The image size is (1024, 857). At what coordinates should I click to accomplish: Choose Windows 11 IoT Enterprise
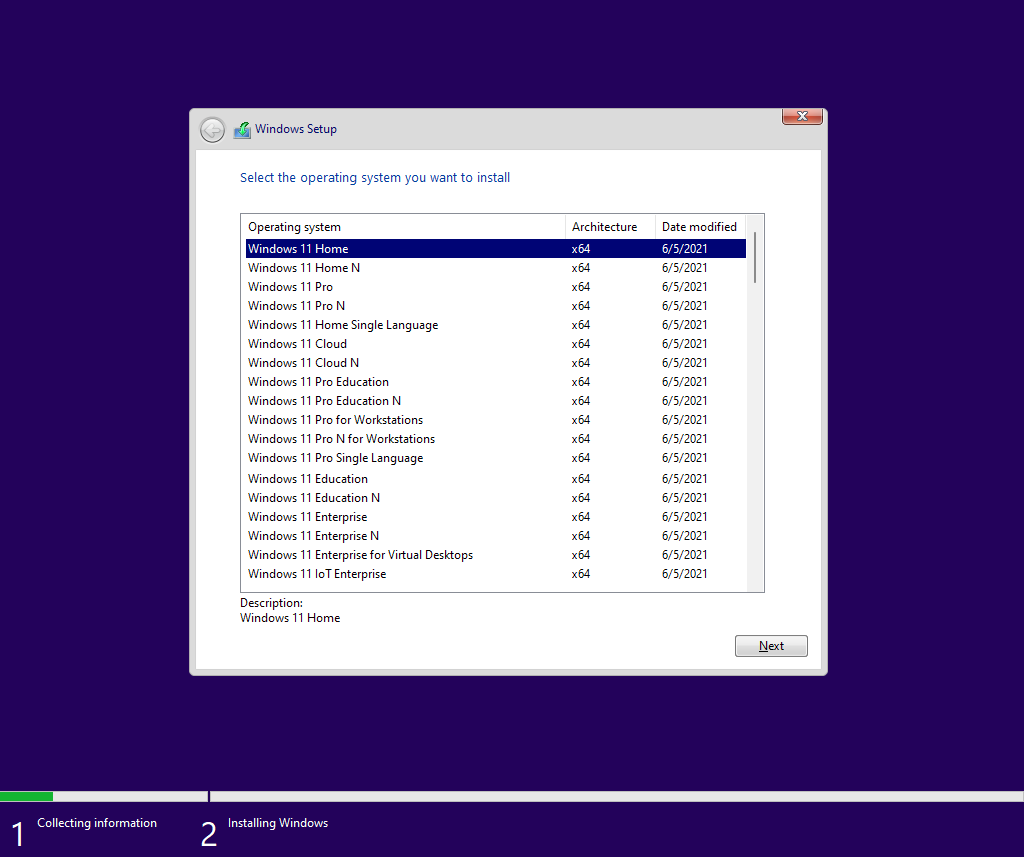click(496, 574)
